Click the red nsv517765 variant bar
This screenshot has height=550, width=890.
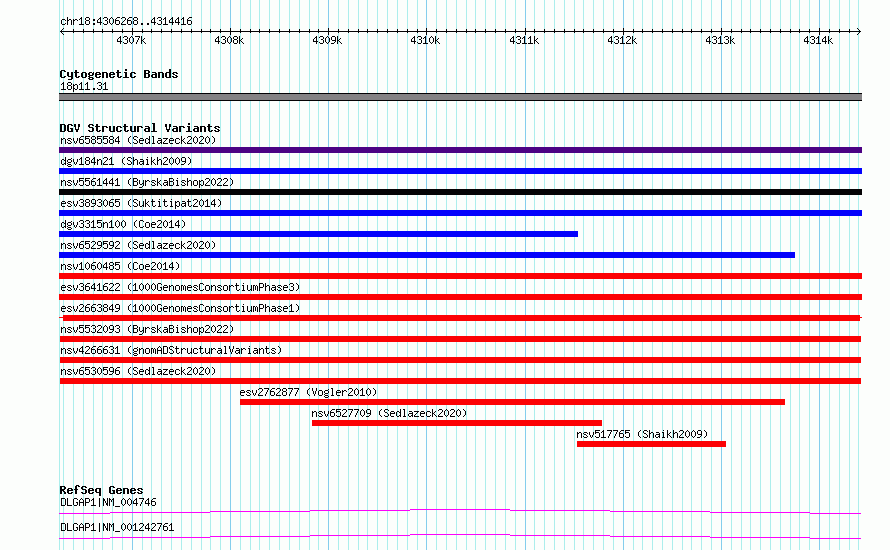pos(651,444)
